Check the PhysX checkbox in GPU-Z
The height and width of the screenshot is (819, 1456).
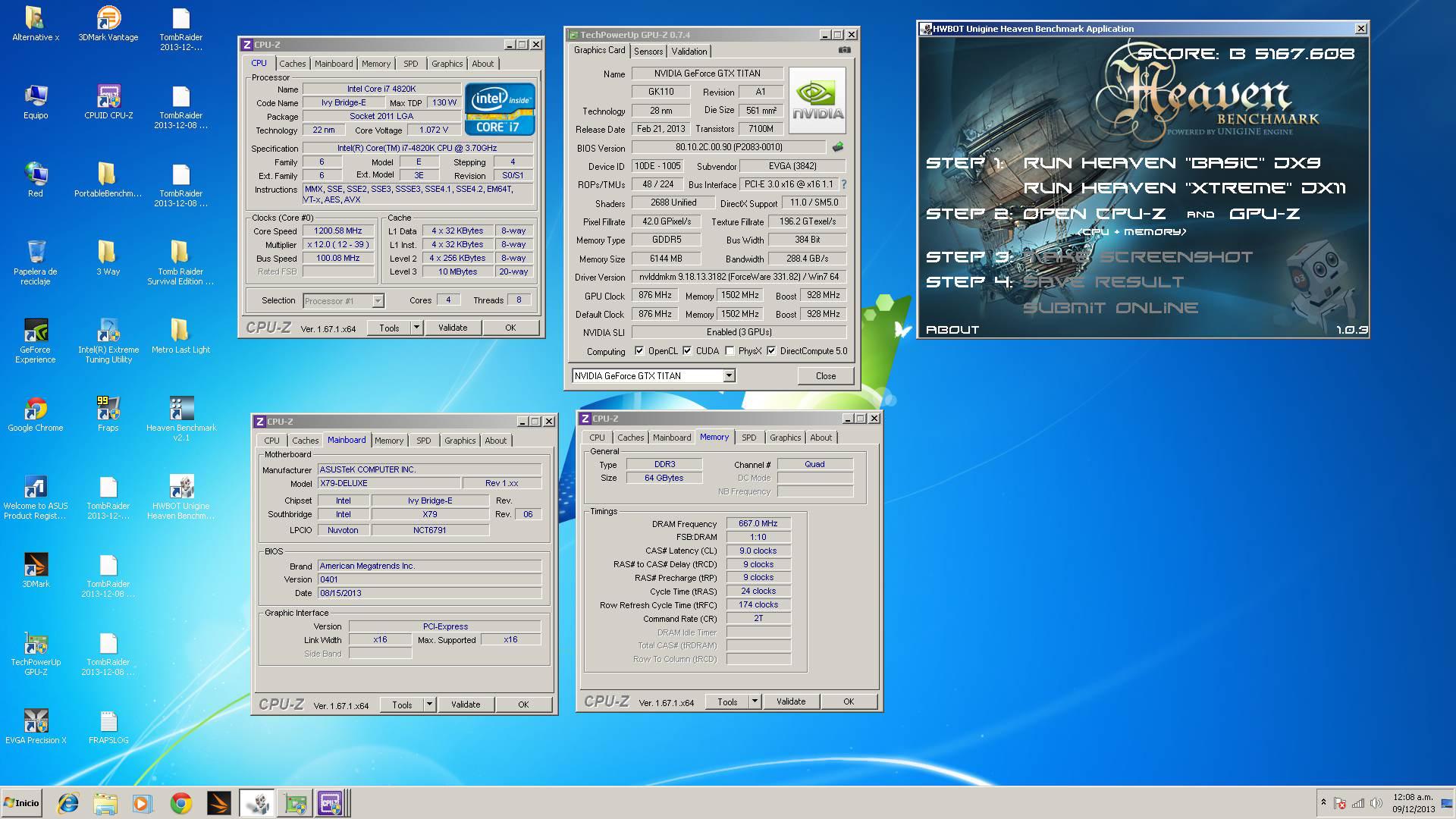(730, 351)
